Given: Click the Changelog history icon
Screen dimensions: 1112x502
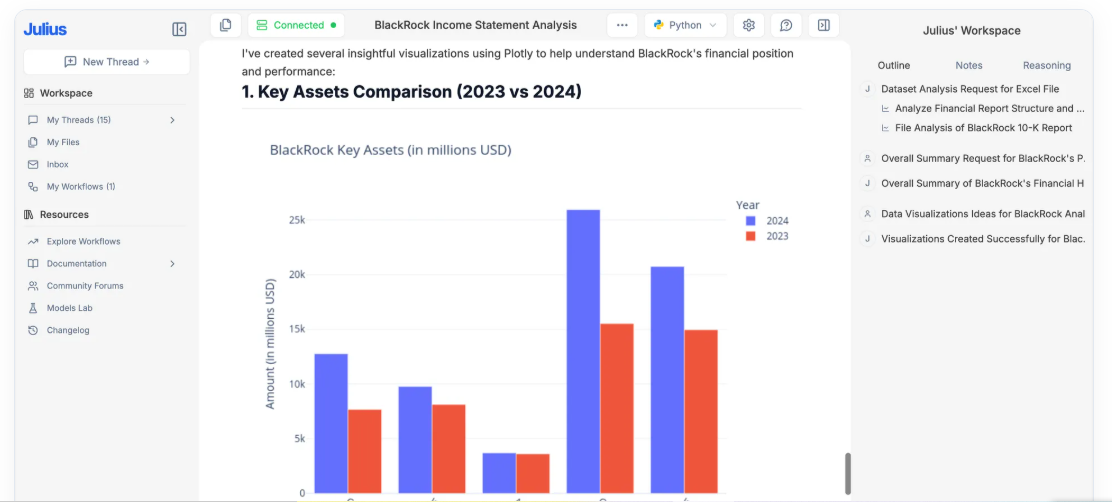Looking at the screenshot, I should (33, 330).
